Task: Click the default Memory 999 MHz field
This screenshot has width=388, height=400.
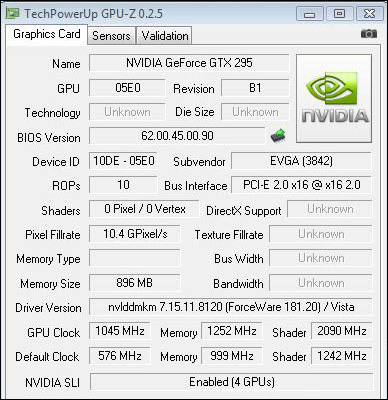Action: [x=232, y=356]
